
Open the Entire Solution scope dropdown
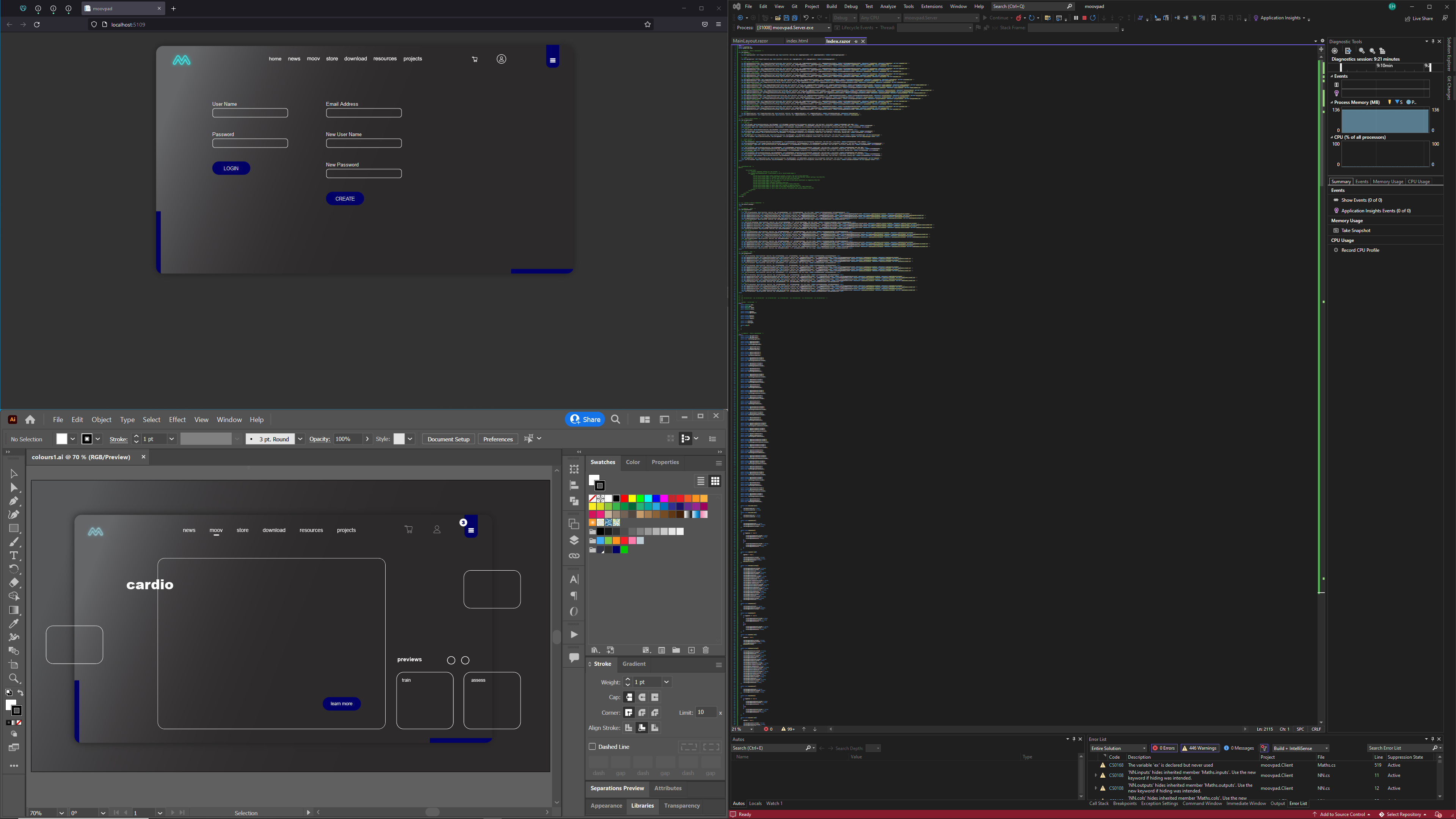click(1118, 748)
